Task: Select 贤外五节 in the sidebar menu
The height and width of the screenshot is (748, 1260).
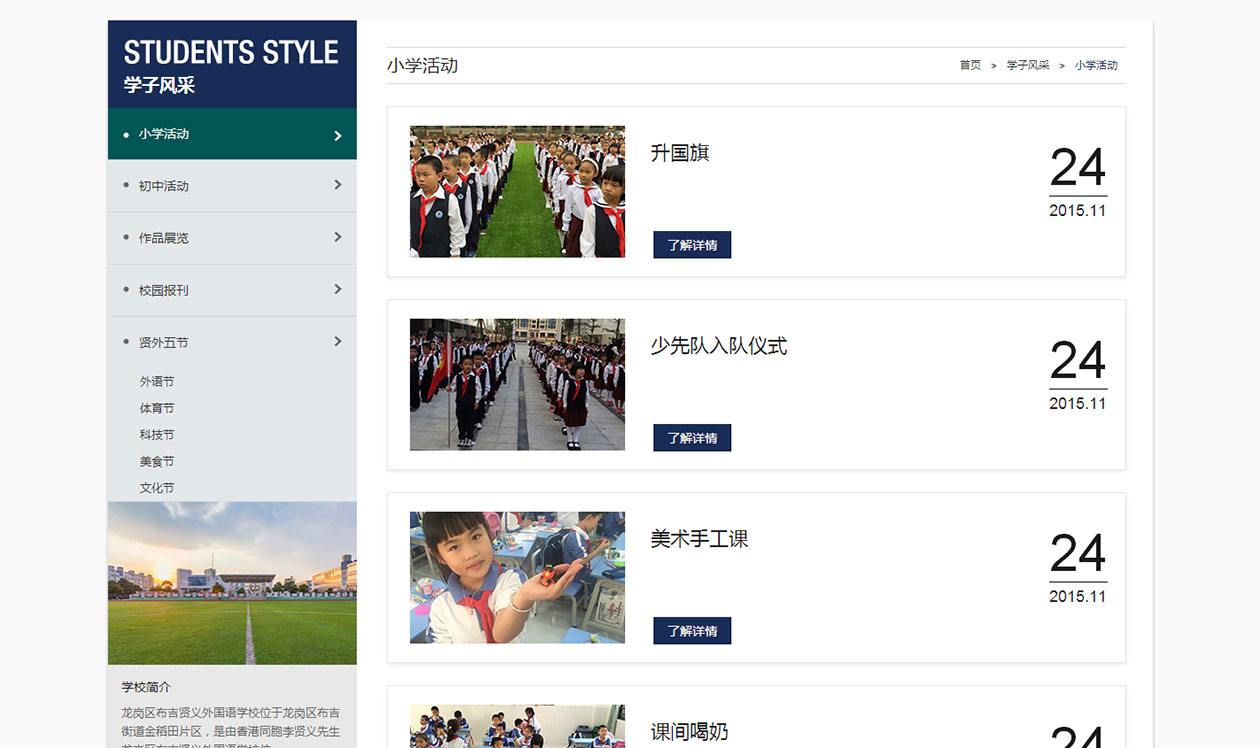Action: [x=232, y=342]
